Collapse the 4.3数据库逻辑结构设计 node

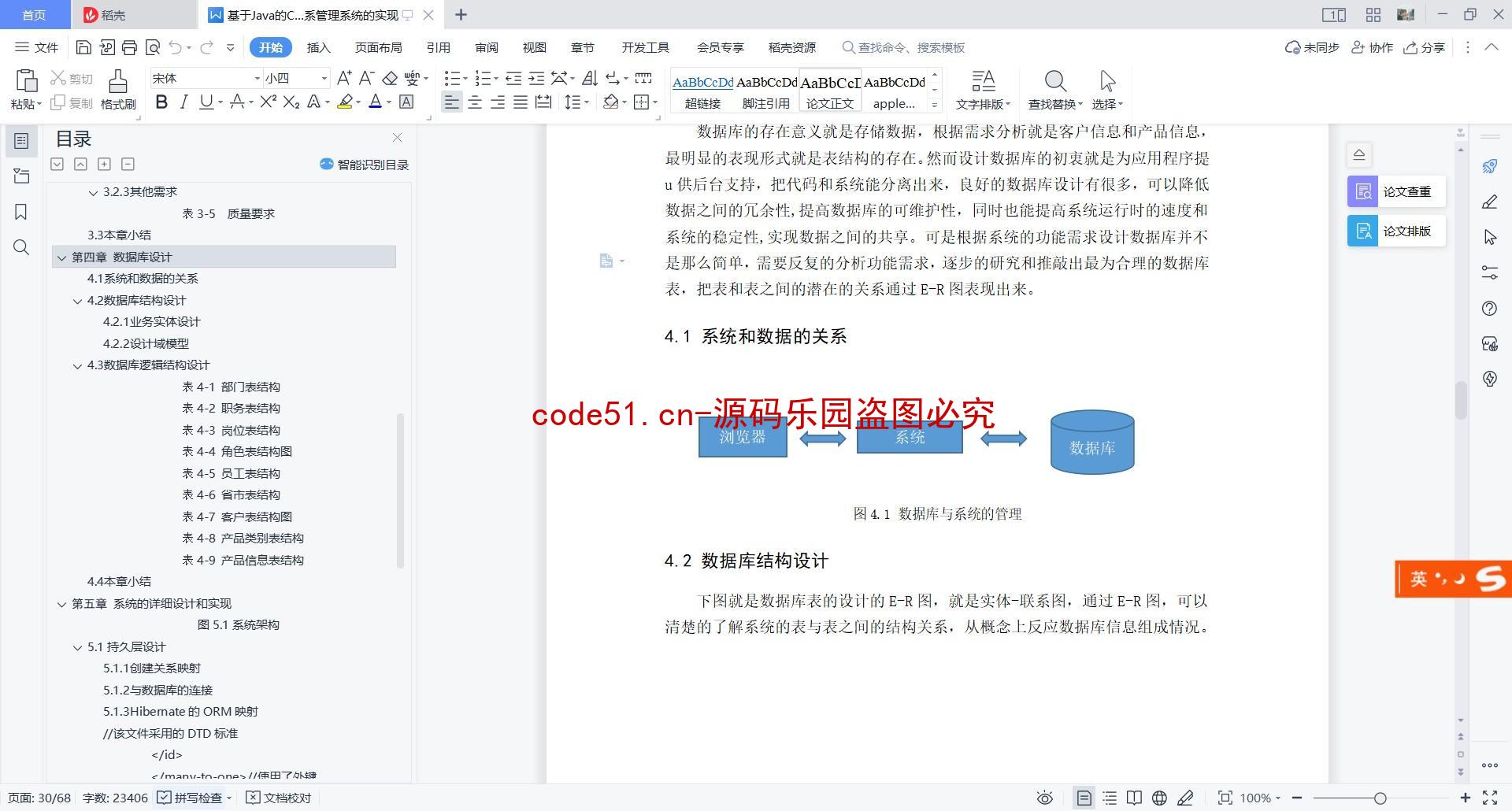coord(77,365)
